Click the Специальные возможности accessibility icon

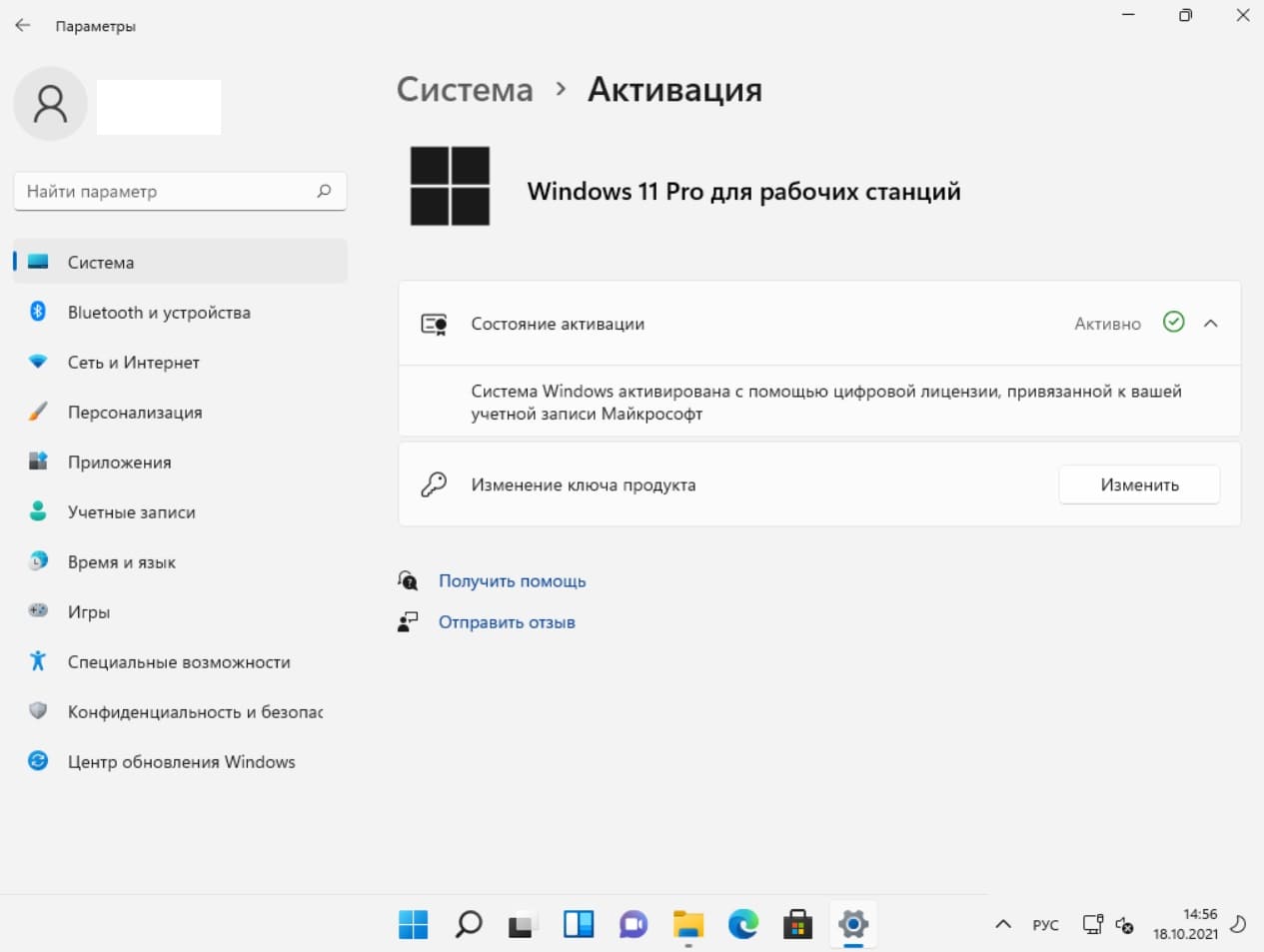38,660
